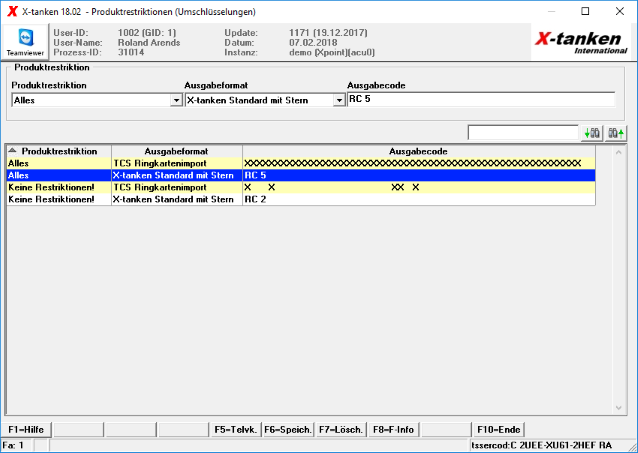Click F6=Speich. to save
Image resolution: width=638 pixels, height=453 pixels.
click(288, 430)
